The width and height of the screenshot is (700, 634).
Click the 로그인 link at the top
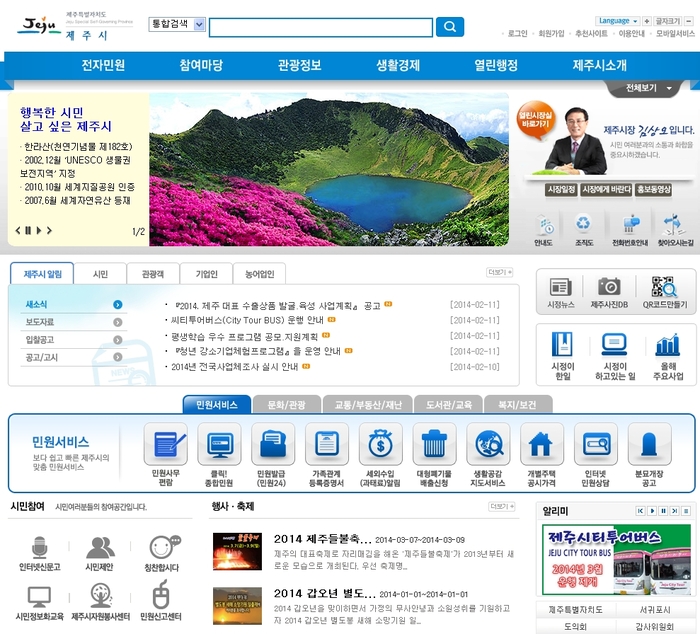[517, 34]
